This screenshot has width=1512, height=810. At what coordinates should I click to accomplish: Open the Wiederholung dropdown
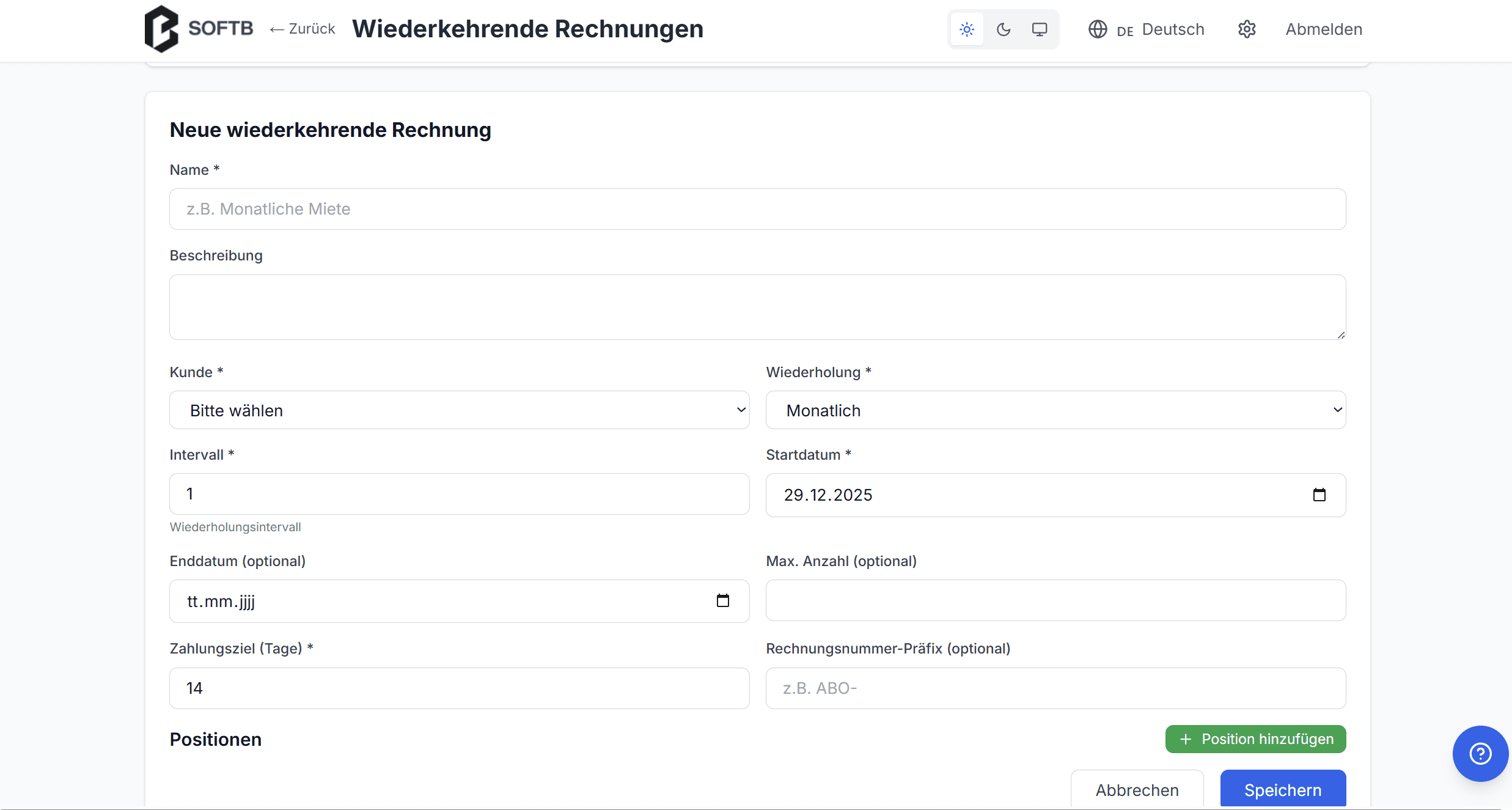1055,410
